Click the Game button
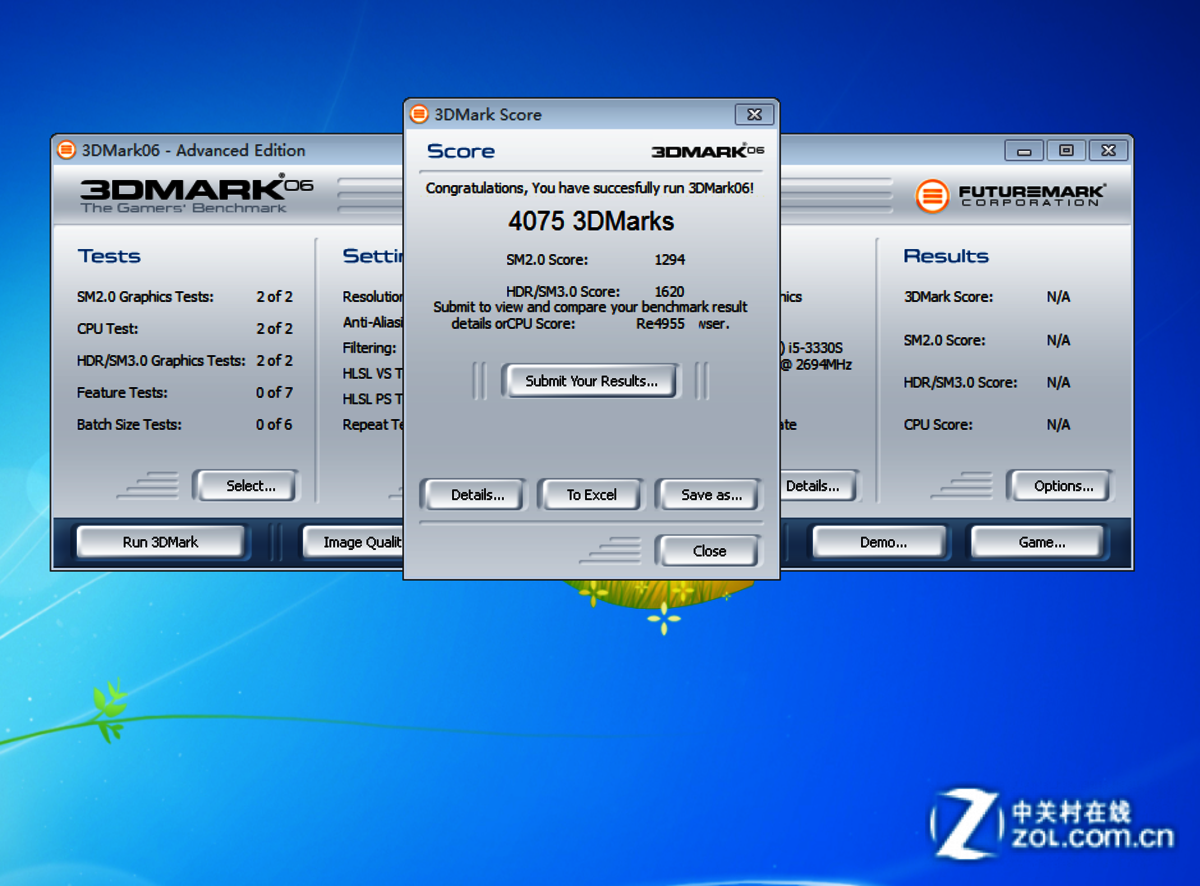 tap(1040, 542)
